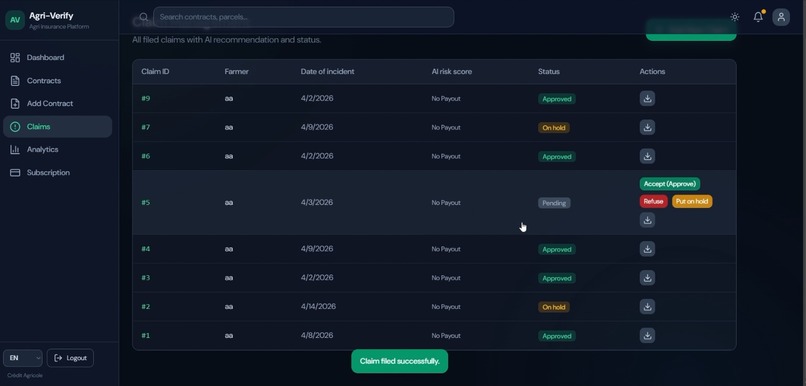Screen dimensions: 806x386
Task: Open claim ID #3
Action: 145,278
